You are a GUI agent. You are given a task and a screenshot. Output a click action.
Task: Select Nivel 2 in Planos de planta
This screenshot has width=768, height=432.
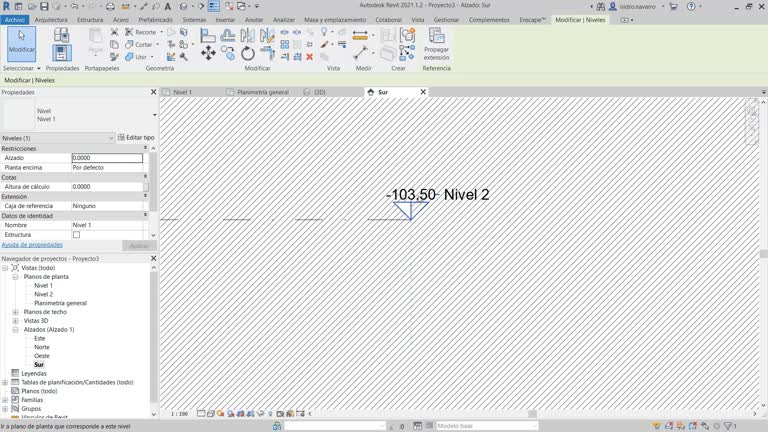(x=43, y=294)
